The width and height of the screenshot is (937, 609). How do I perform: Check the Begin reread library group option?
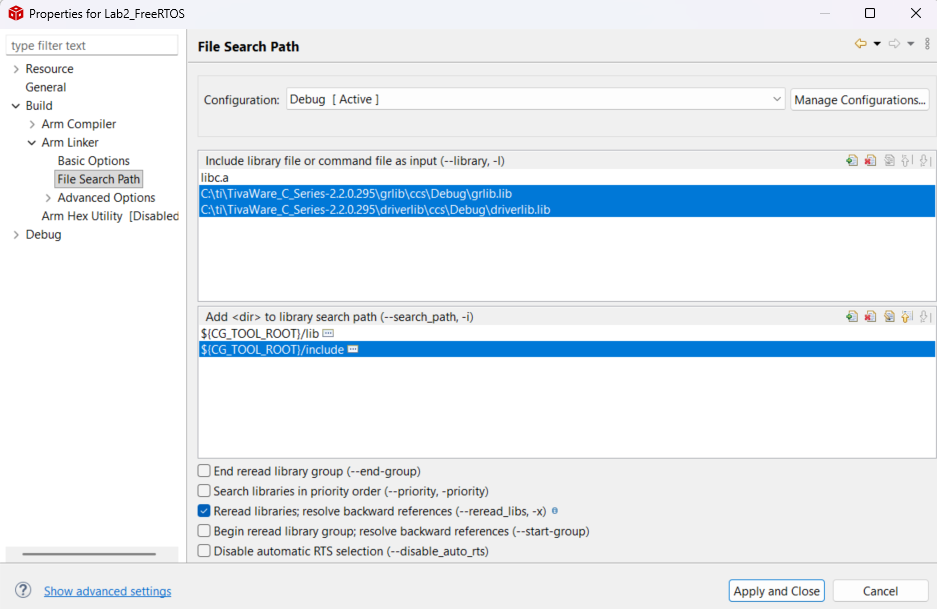coord(204,531)
